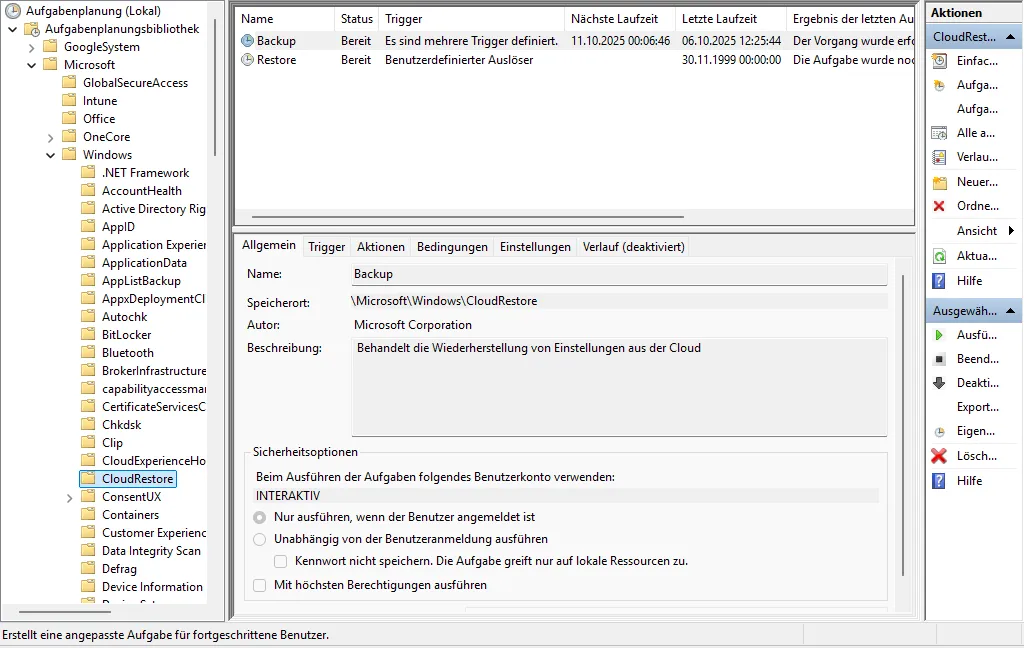Click the Deaktivieren down-arrow icon
This screenshot has height=648, width=1024.
pos(939,383)
